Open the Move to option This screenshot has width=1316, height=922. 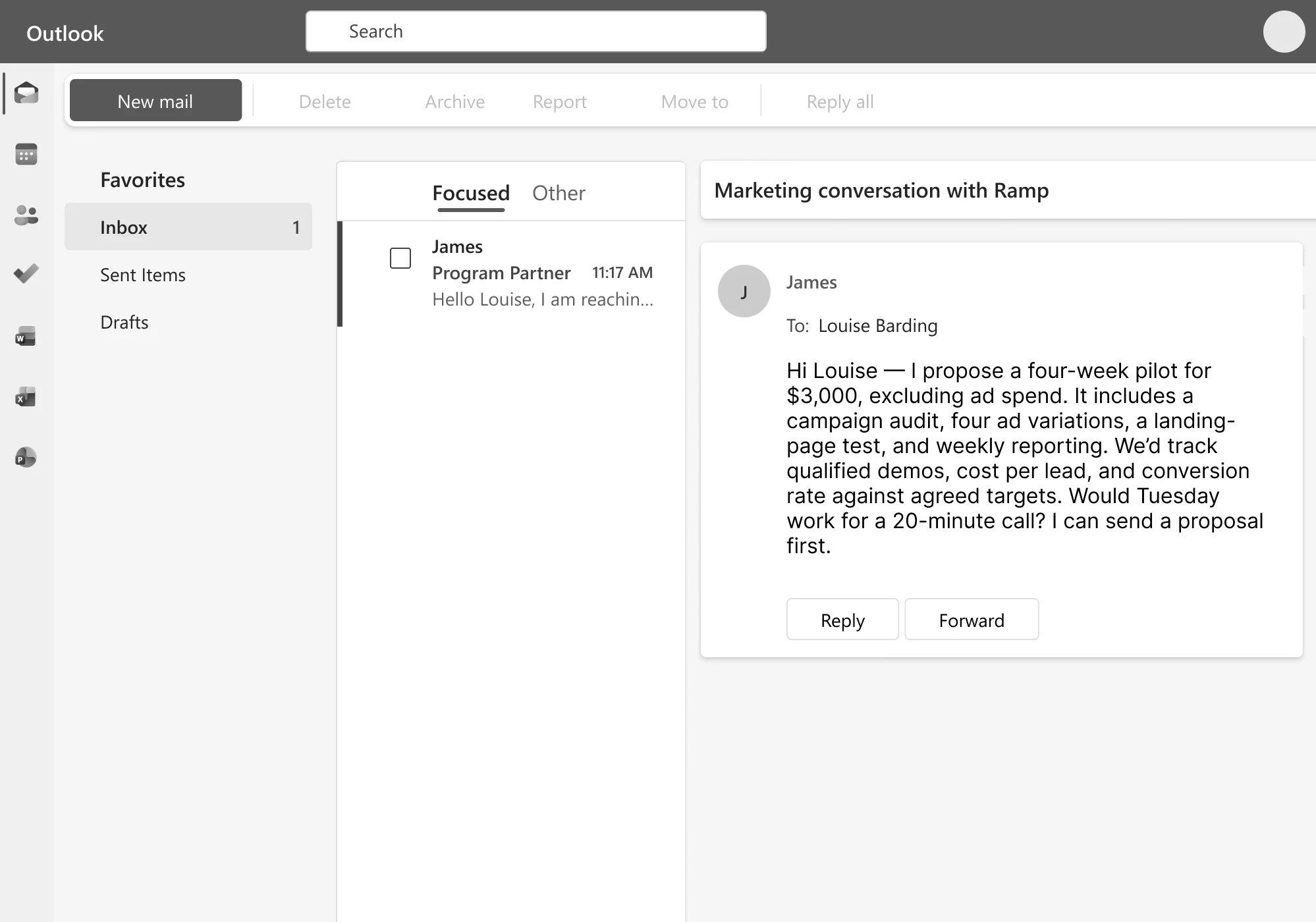pyautogui.click(x=694, y=101)
